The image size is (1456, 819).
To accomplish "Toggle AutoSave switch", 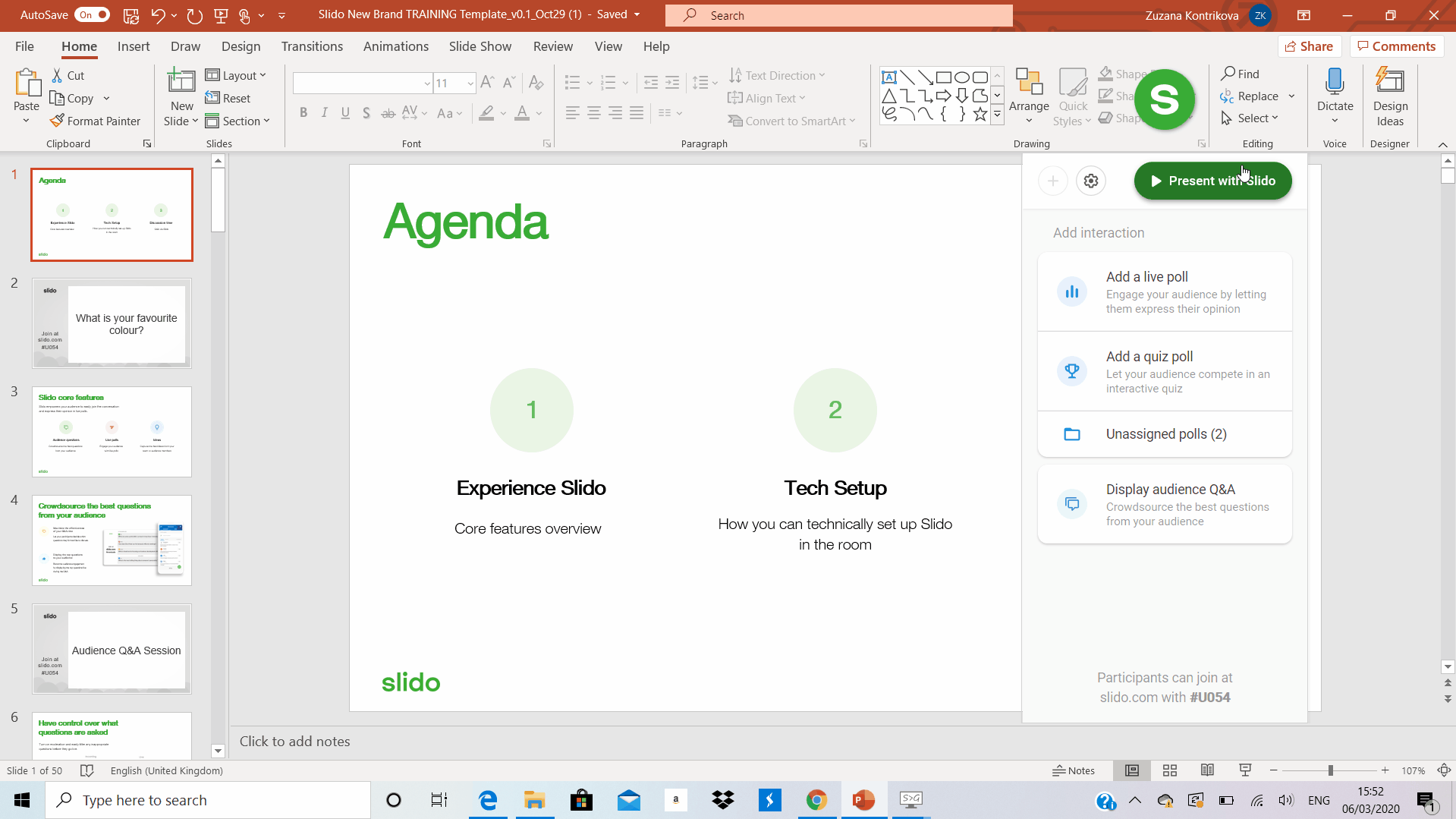I will point(92,15).
